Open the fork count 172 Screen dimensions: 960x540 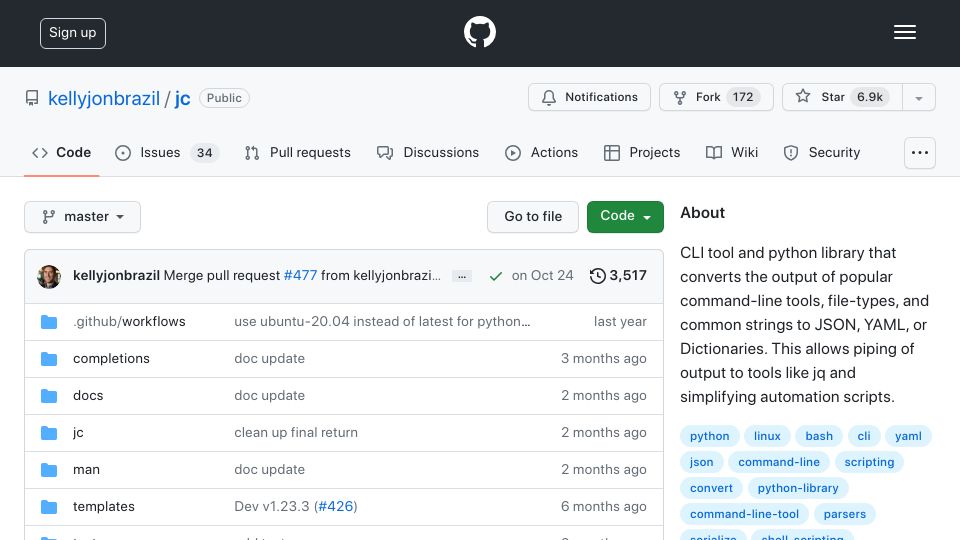[x=743, y=97]
